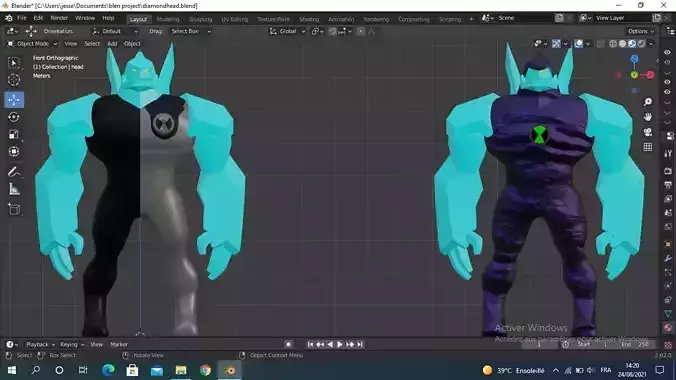Switch perspective/orthographic with grid icon
Image resolution: width=676 pixels, height=380 pixels.
click(x=648, y=147)
